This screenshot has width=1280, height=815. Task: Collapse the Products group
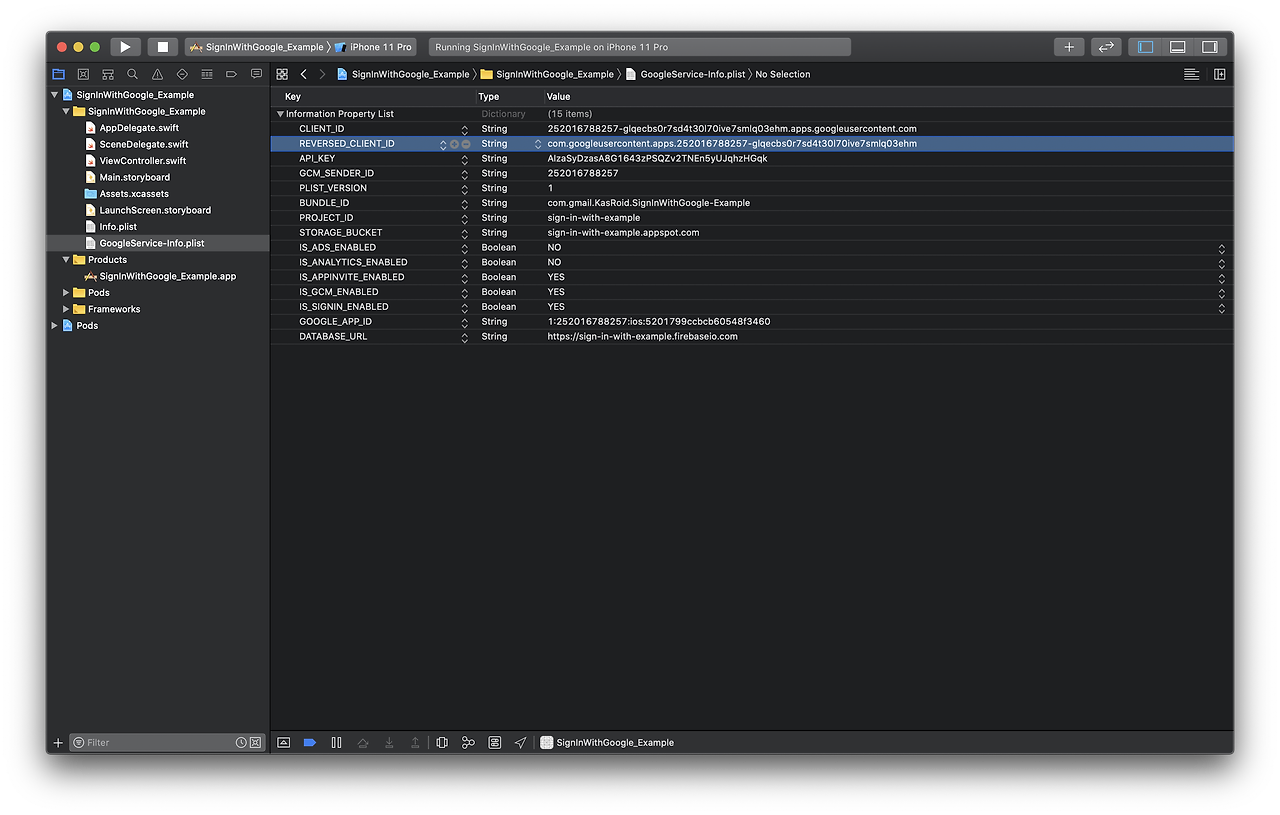(66, 260)
